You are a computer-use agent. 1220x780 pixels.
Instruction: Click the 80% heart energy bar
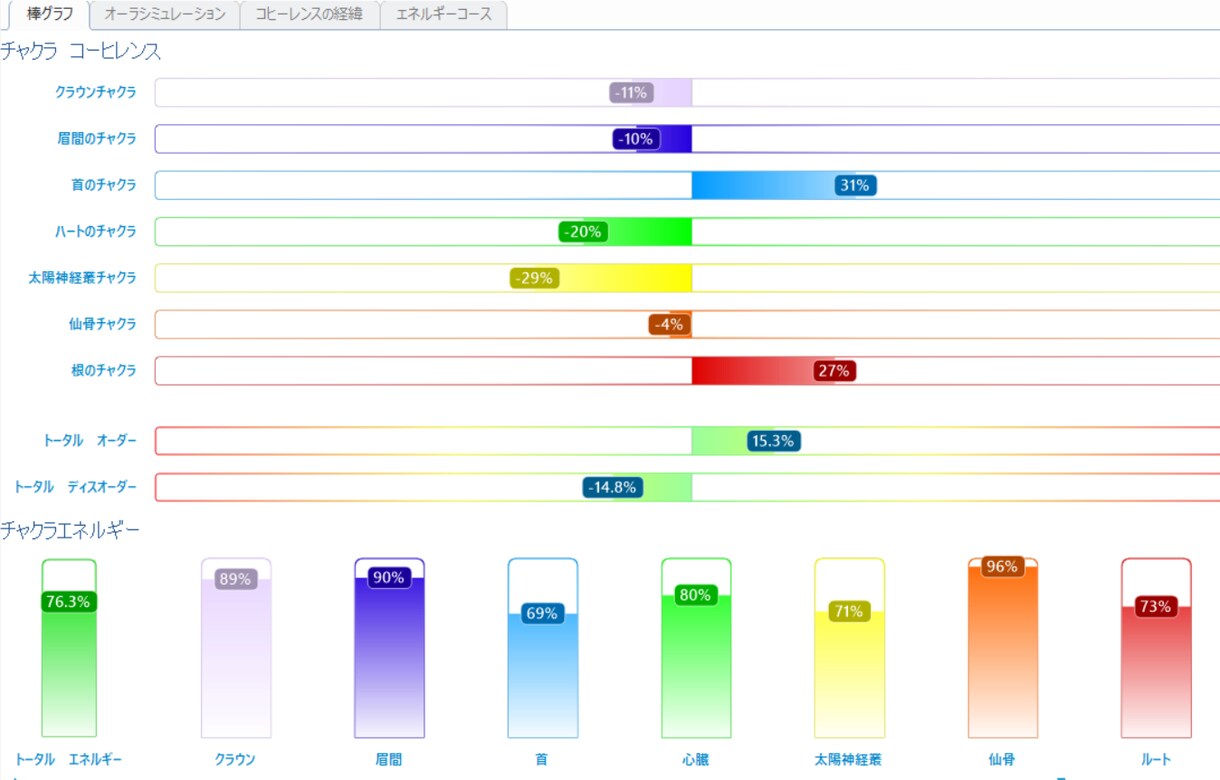(696, 648)
